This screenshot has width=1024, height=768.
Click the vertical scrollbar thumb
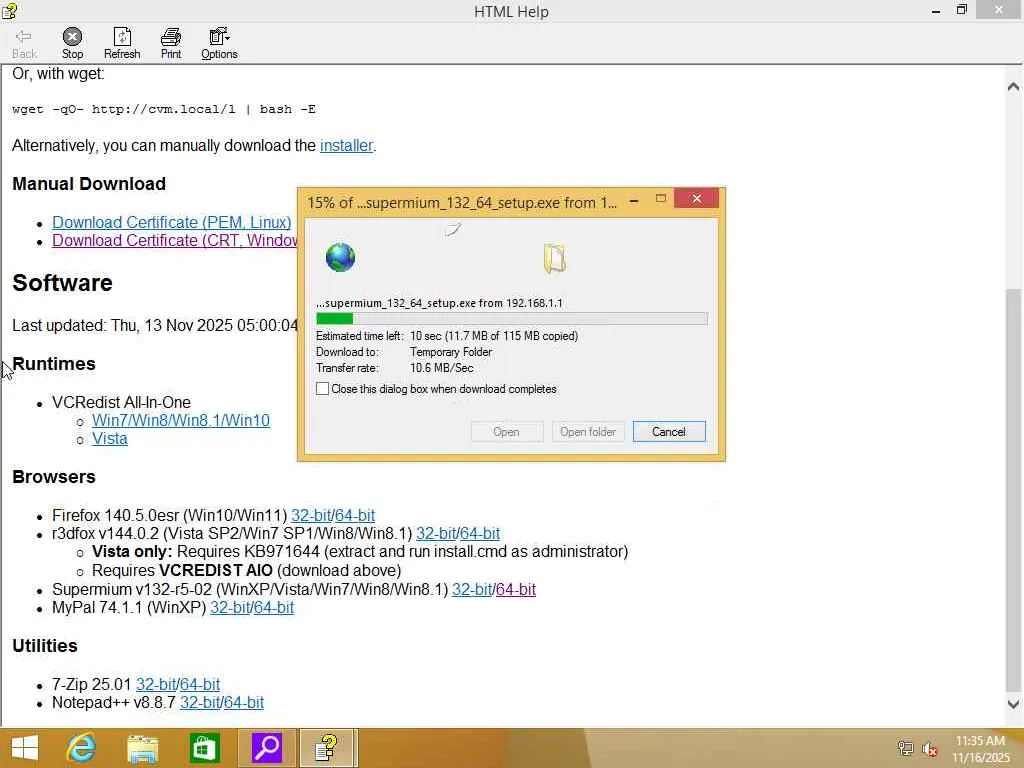click(x=1014, y=488)
